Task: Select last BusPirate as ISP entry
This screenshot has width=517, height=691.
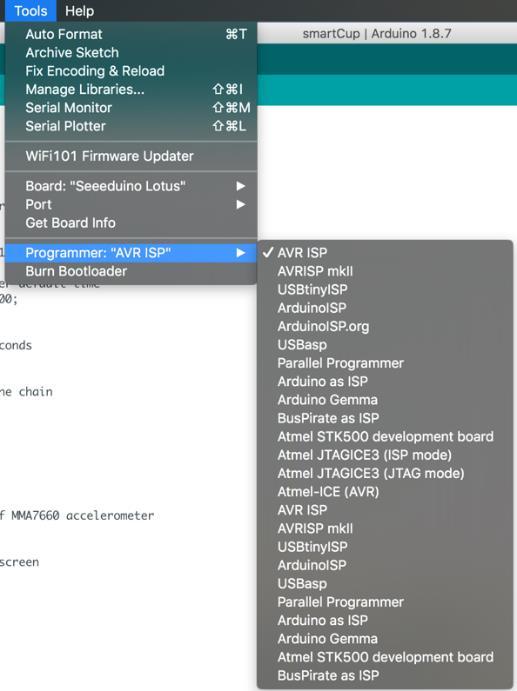Action: [x=385, y=676]
